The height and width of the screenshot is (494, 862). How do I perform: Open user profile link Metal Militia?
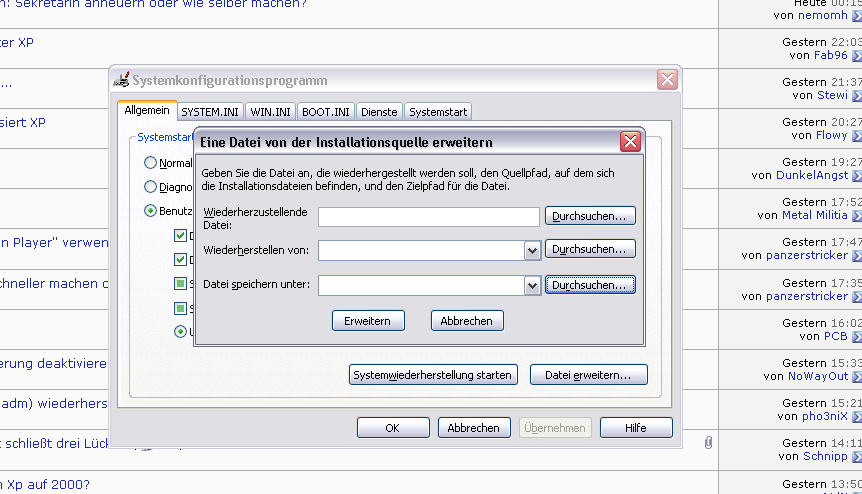pyautogui.click(x=815, y=215)
